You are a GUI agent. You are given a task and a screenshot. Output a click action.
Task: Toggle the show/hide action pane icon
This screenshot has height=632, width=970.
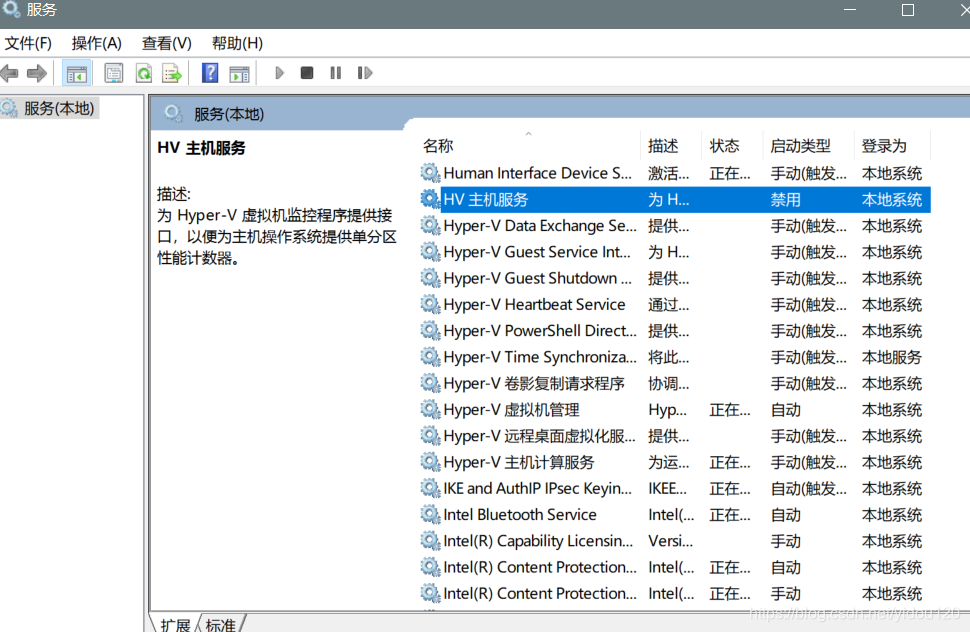click(x=239, y=74)
